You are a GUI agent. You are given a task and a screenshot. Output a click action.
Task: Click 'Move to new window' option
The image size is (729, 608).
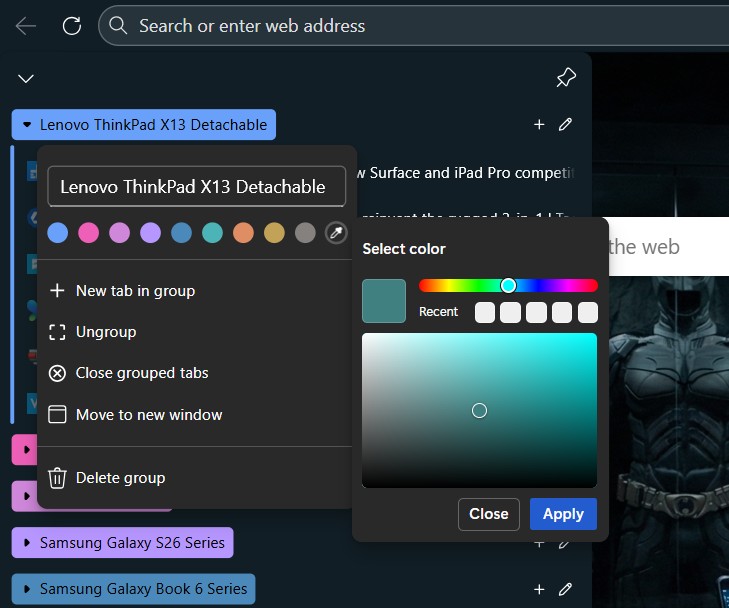149,415
